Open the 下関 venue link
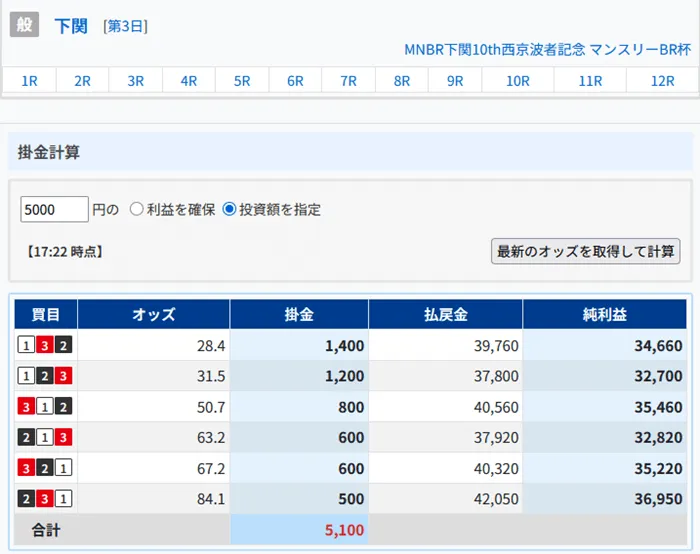This screenshot has height=554, width=700. tap(73, 25)
